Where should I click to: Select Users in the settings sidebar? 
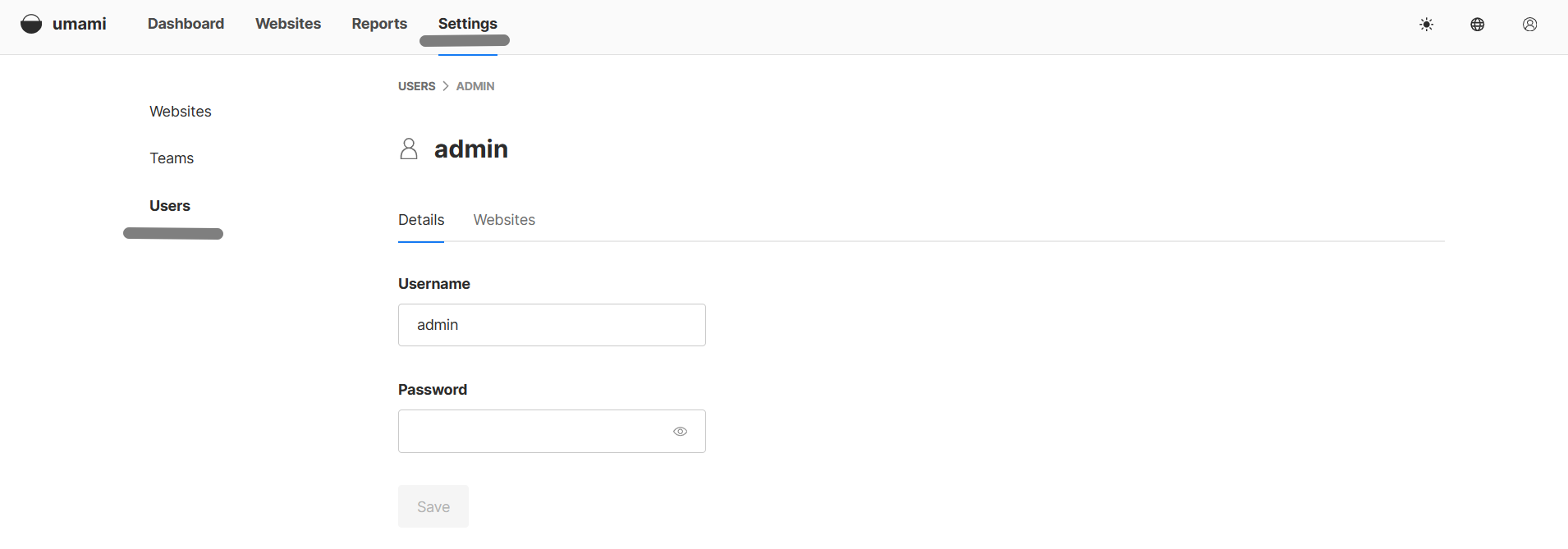pos(170,206)
